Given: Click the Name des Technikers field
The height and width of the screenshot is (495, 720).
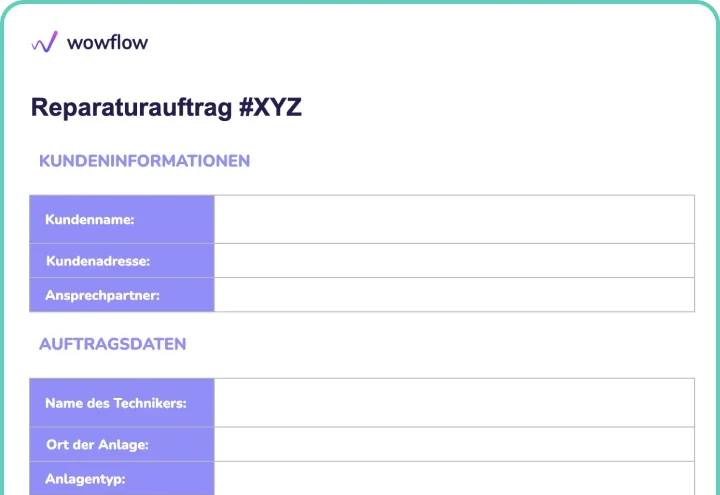Looking at the screenshot, I should click(x=454, y=403).
